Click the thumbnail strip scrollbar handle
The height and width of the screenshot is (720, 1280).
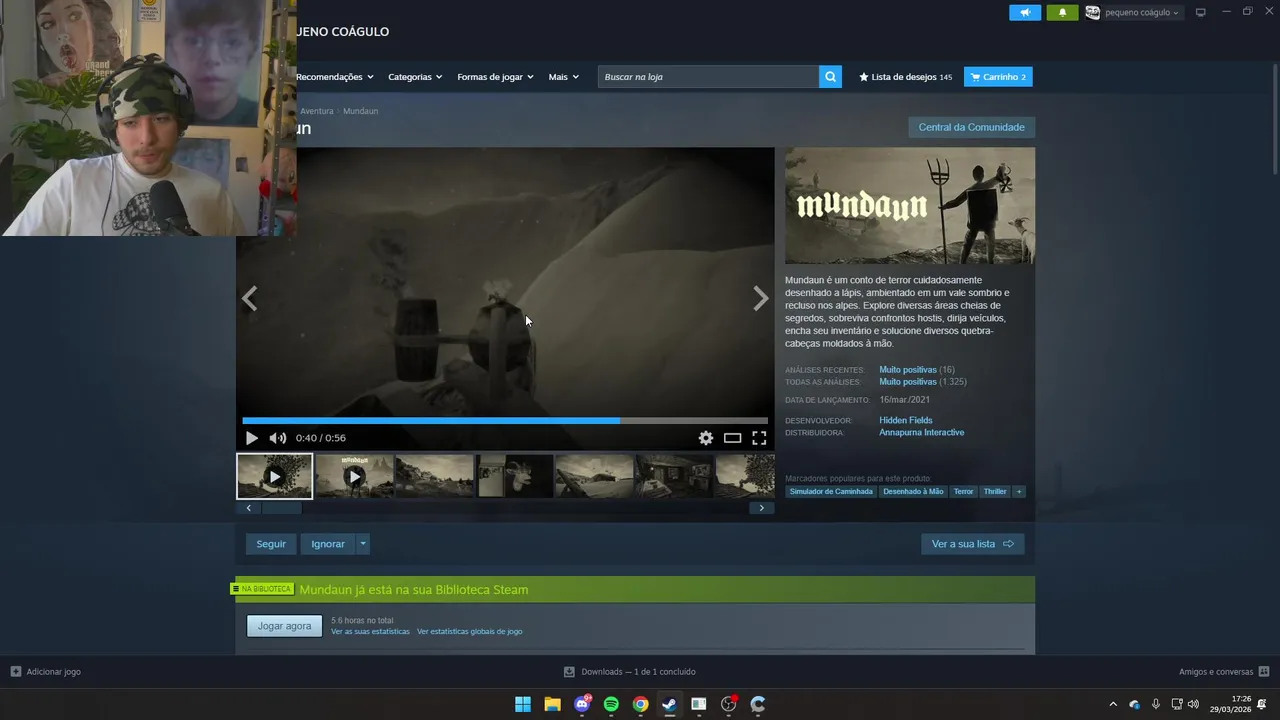(x=281, y=508)
